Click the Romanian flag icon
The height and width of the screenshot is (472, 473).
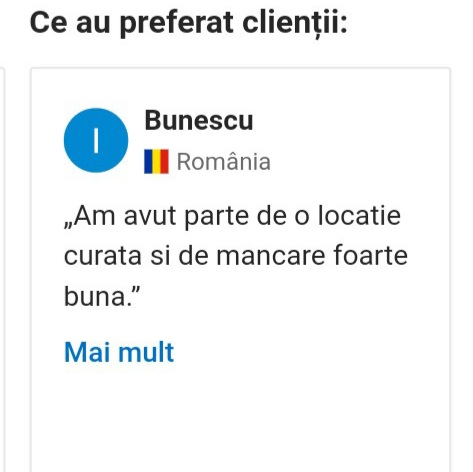click(156, 162)
